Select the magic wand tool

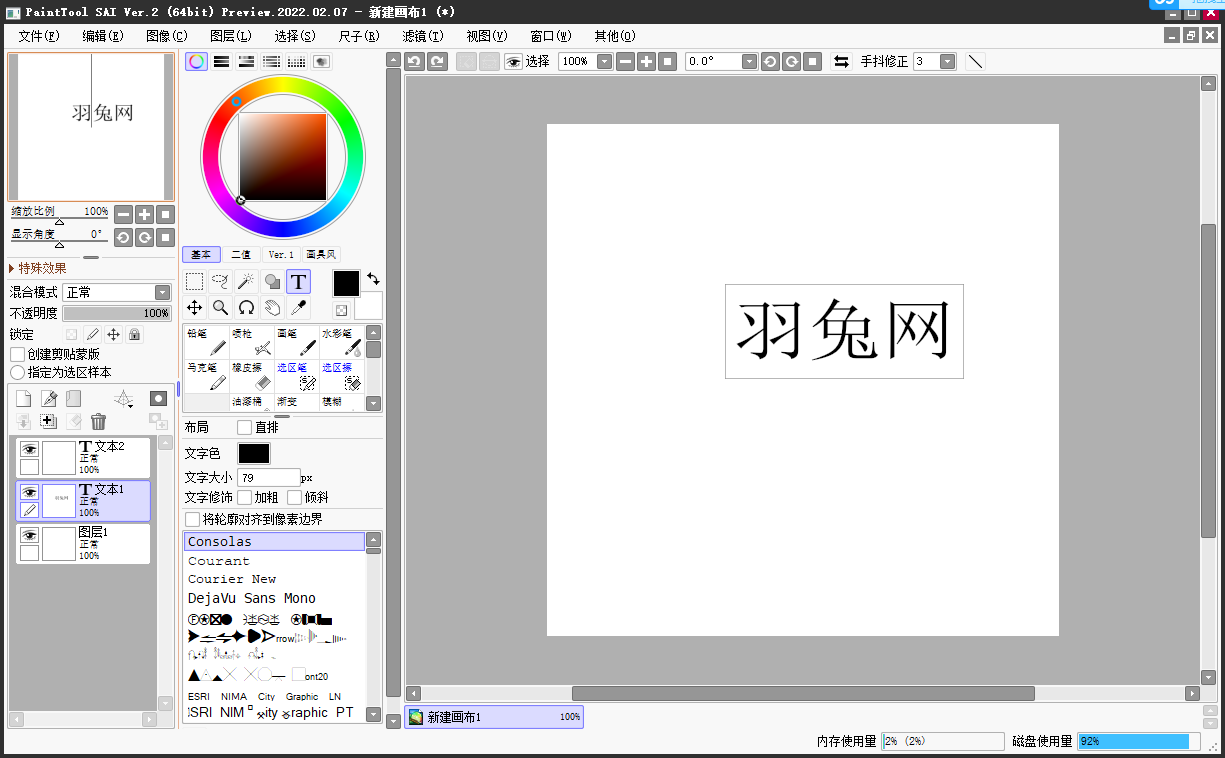(246, 282)
